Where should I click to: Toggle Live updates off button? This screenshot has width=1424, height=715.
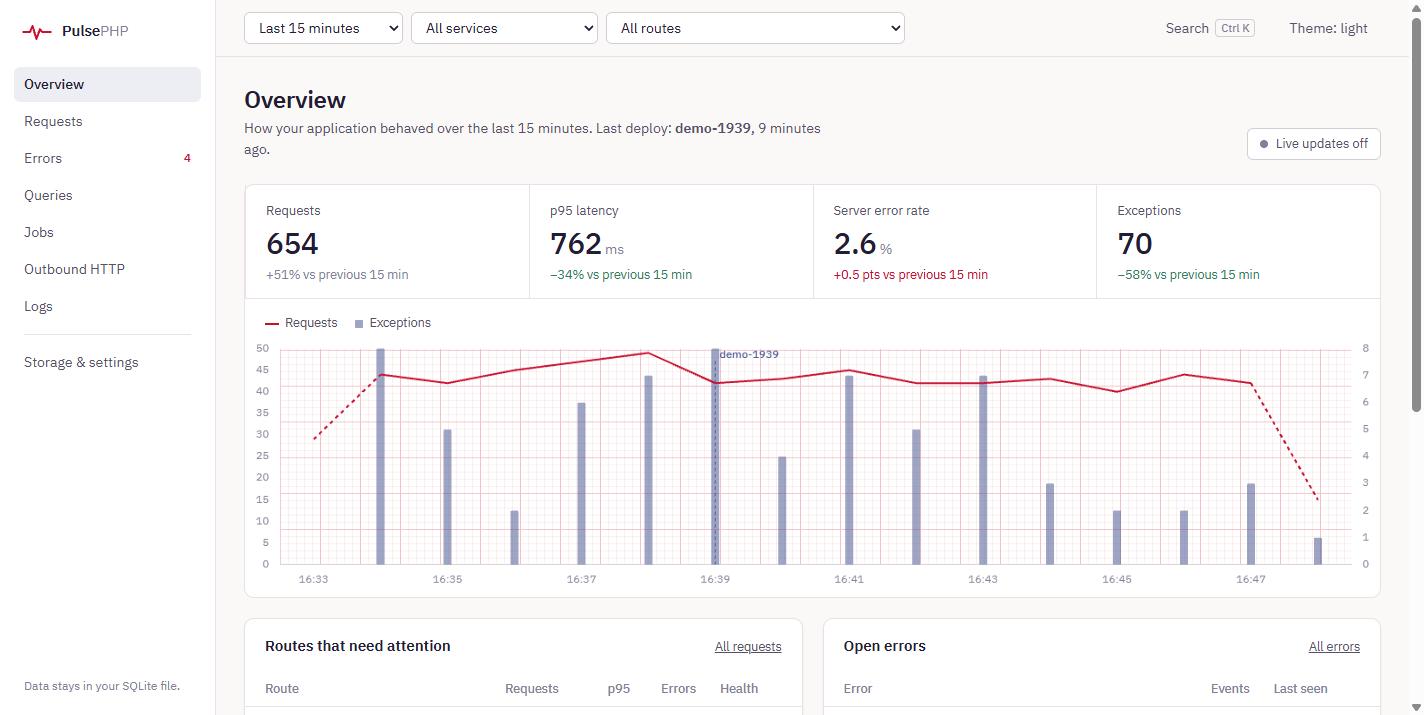point(1314,144)
